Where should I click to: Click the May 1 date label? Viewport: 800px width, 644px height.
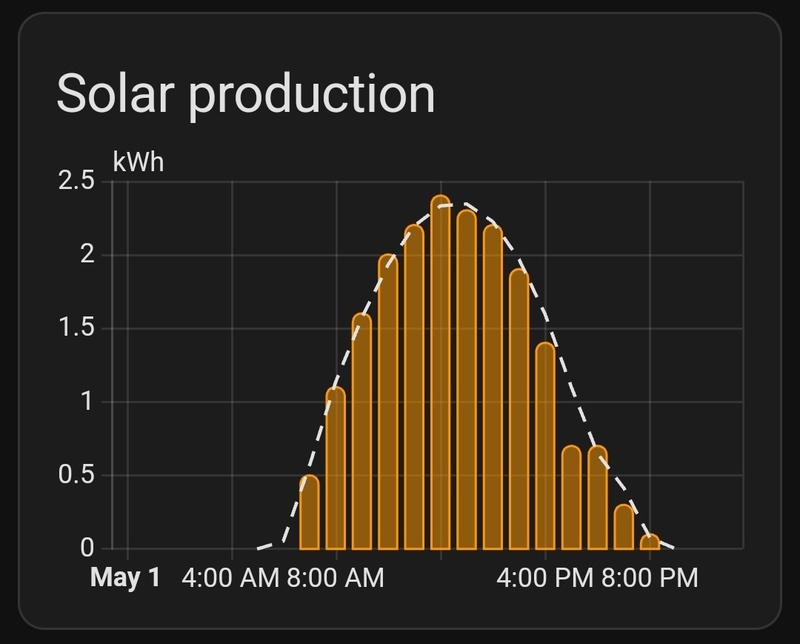pos(125,578)
